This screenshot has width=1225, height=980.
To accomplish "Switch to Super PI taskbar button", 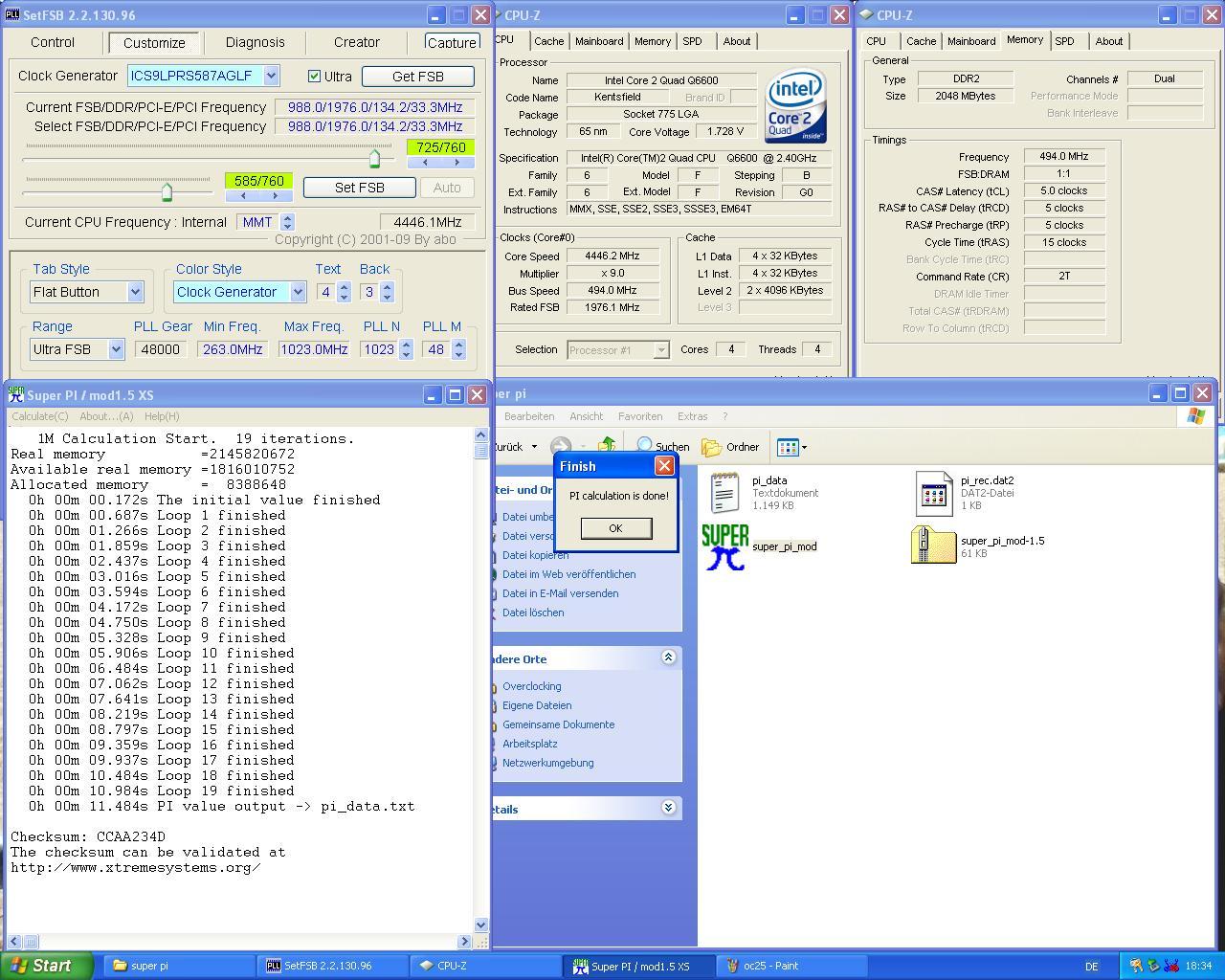I will click(640, 966).
